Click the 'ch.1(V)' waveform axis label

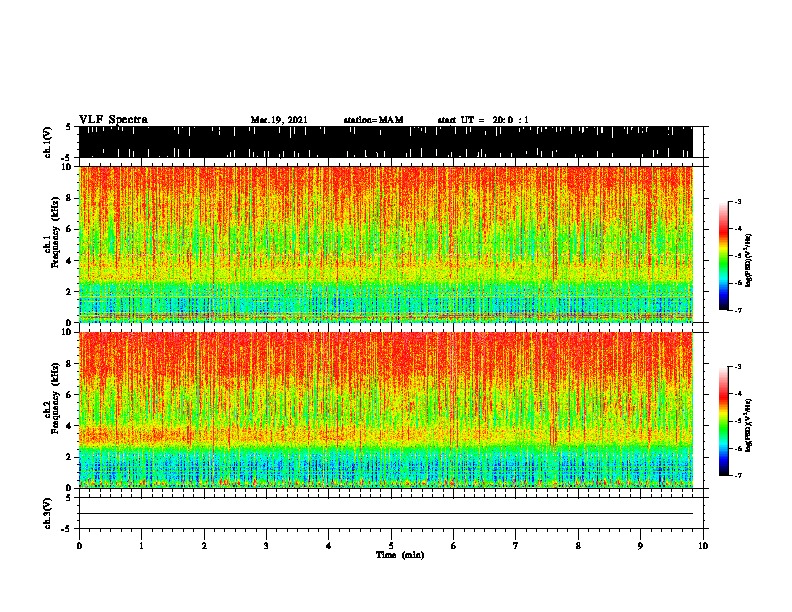[x=48, y=142]
